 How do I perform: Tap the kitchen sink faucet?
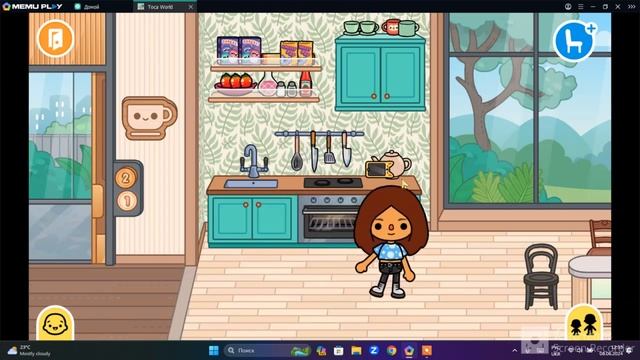[x=253, y=161]
